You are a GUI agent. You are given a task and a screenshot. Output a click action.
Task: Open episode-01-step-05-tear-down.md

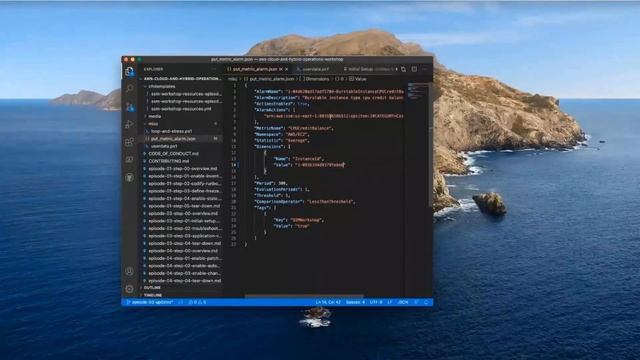pyautogui.click(x=184, y=206)
